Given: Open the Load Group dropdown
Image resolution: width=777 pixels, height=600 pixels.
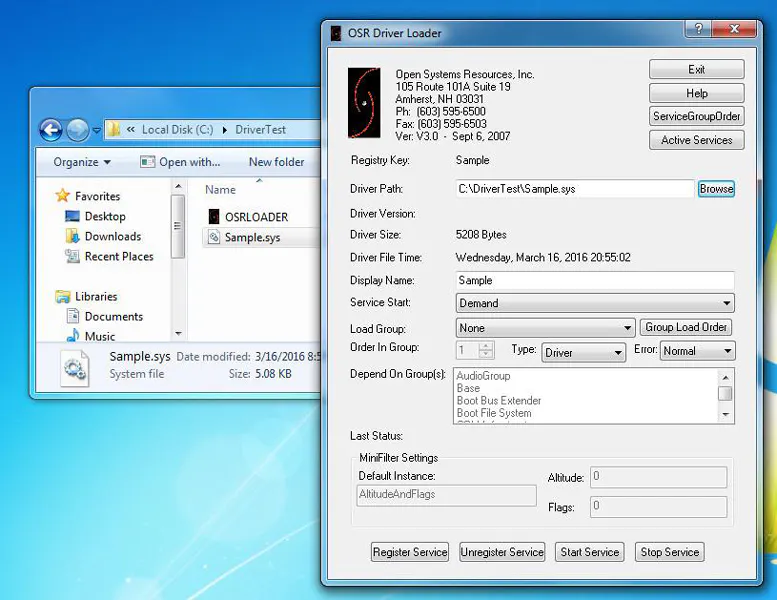Looking at the screenshot, I should (545, 327).
